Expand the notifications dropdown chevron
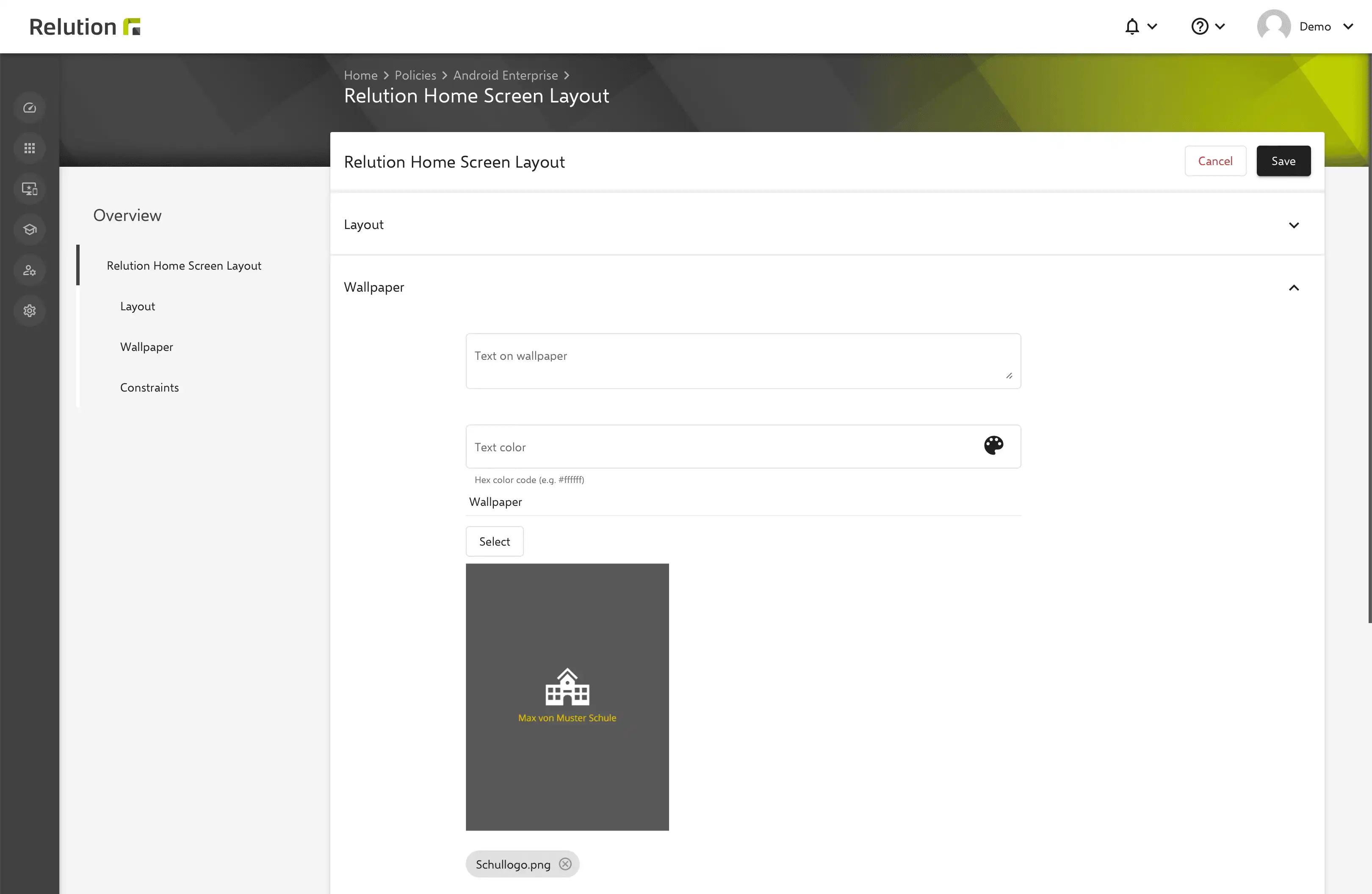Image resolution: width=1372 pixels, height=894 pixels. (x=1152, y=27)
